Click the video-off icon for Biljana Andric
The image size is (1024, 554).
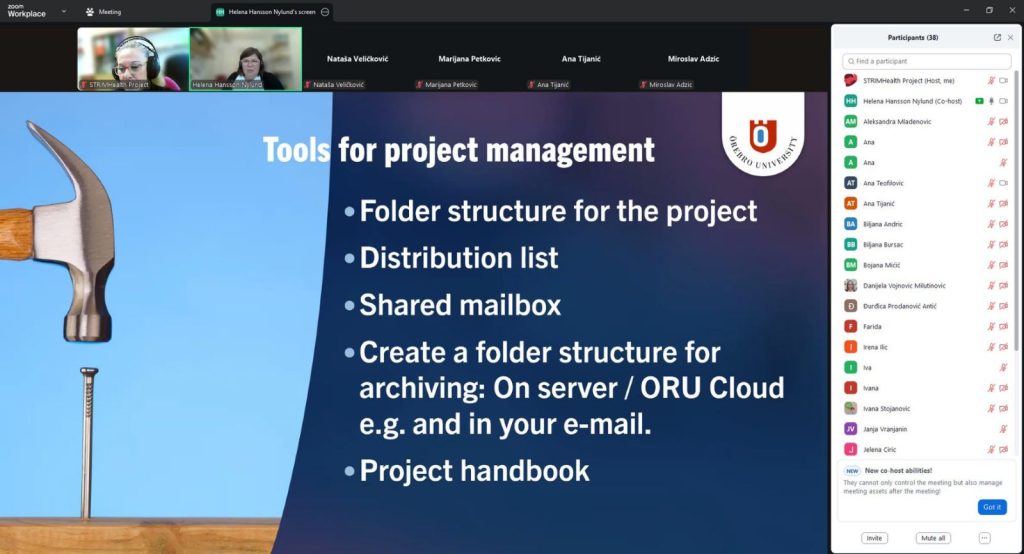pyautogui.click(x=1003, y=224)
